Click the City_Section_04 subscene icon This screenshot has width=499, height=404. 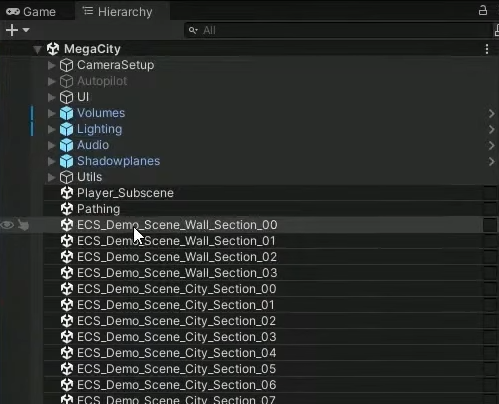(x=67, y=353)
